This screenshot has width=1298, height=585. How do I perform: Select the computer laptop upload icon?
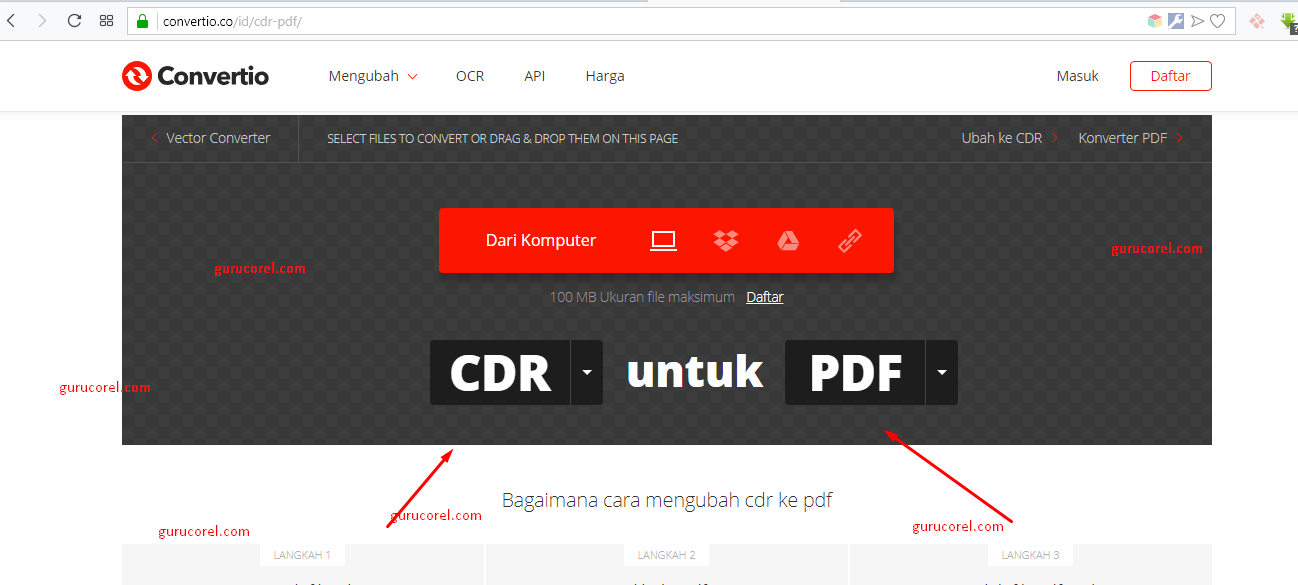pyautogui.click(x=664, y=240)
